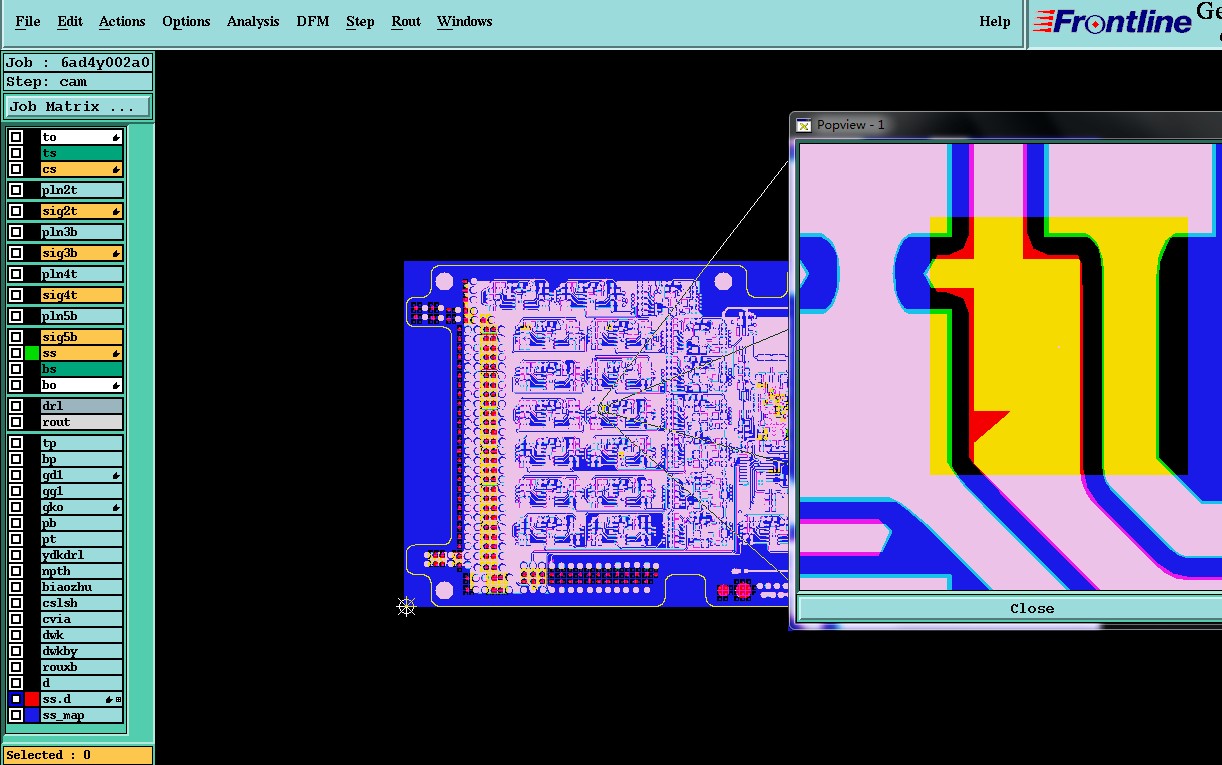
Task: Select the ydkdrl layer row
Action: pyautogui.click(x=82, y=555)
